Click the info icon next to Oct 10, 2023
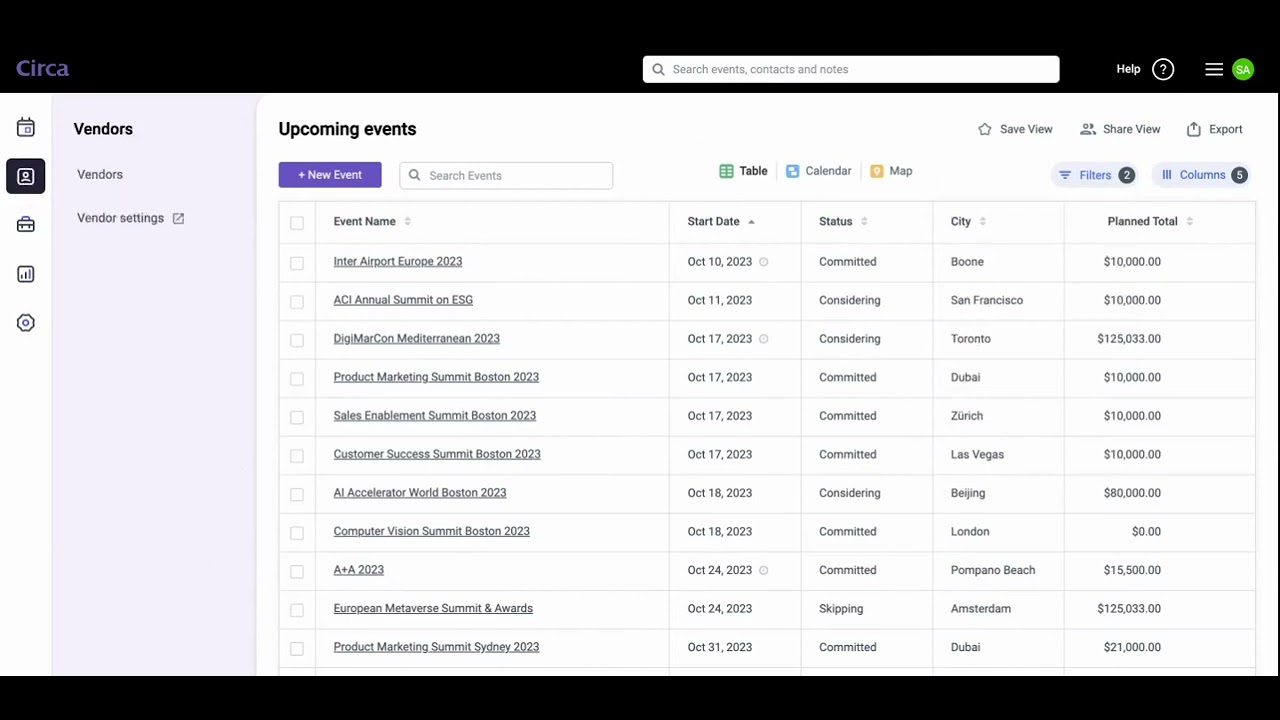The height and width of the screenshot is (720, 1280). click(763, 262)
